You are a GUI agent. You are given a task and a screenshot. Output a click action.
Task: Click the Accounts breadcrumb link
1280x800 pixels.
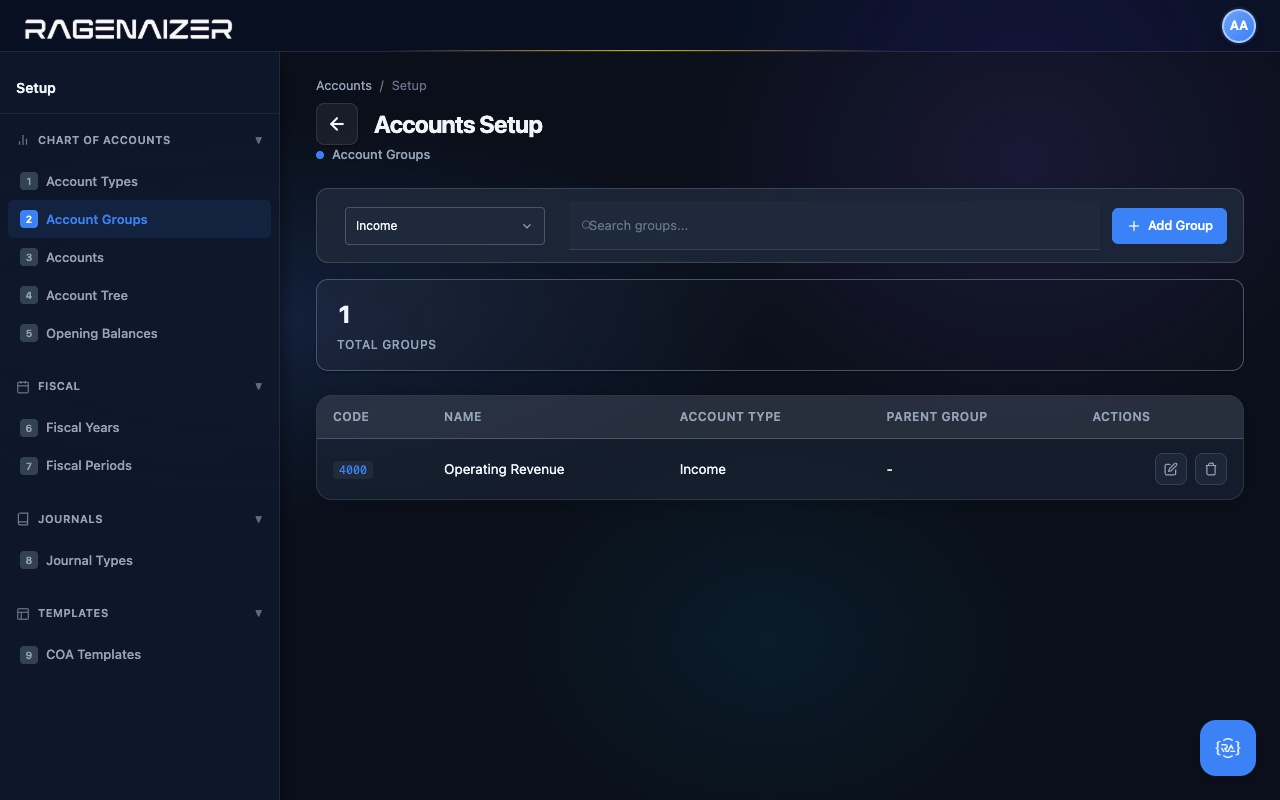click(344, 86)
